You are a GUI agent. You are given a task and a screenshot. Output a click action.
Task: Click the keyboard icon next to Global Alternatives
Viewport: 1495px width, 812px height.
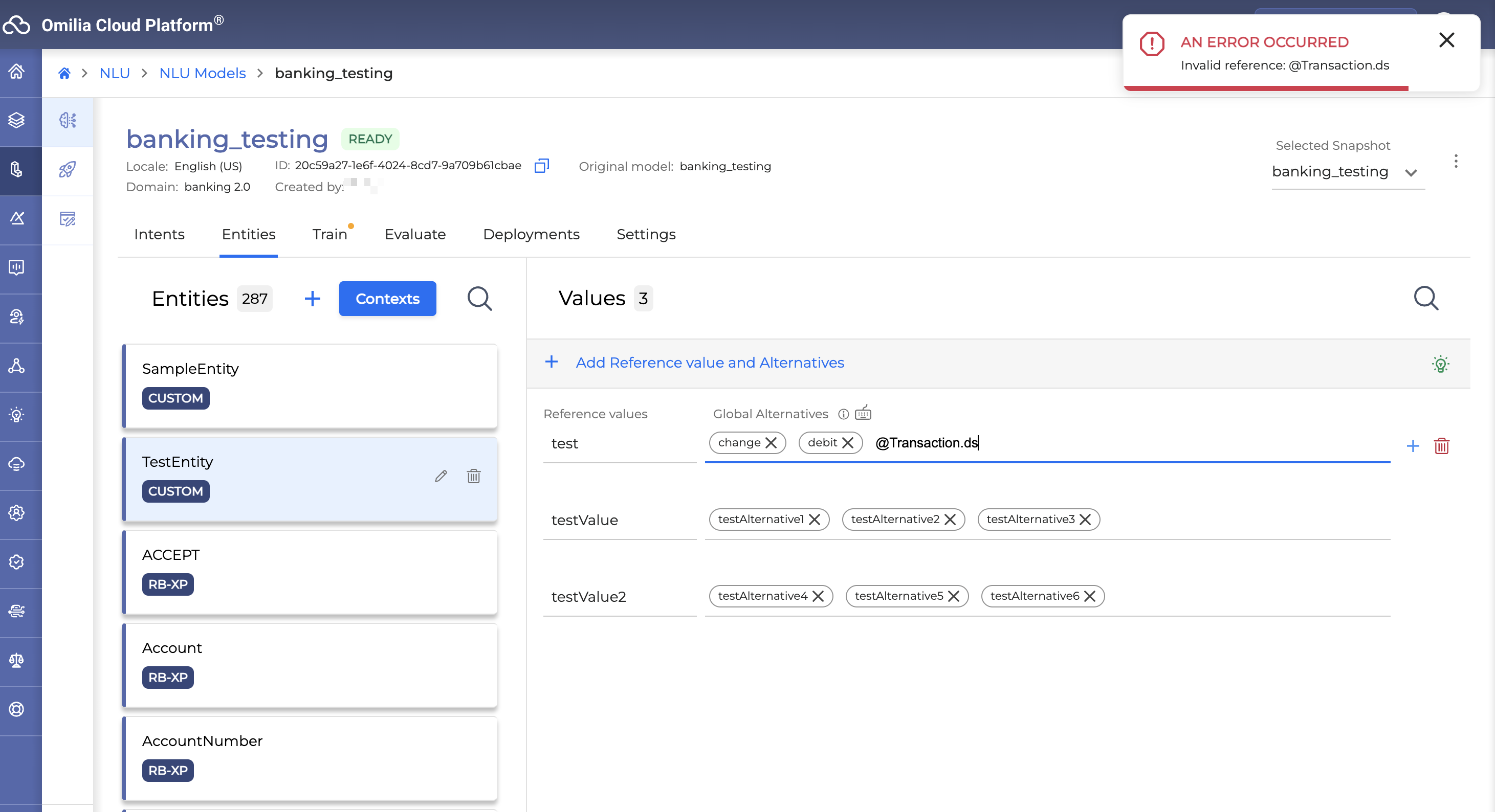[x=863, y=413]
